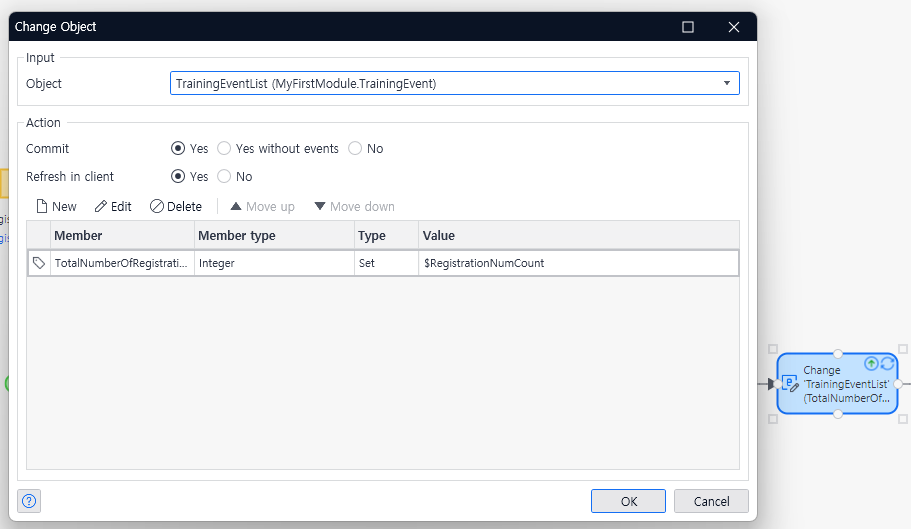Click the Cancel button
This screenshot has height=529, width=911.
click(711, 501)
